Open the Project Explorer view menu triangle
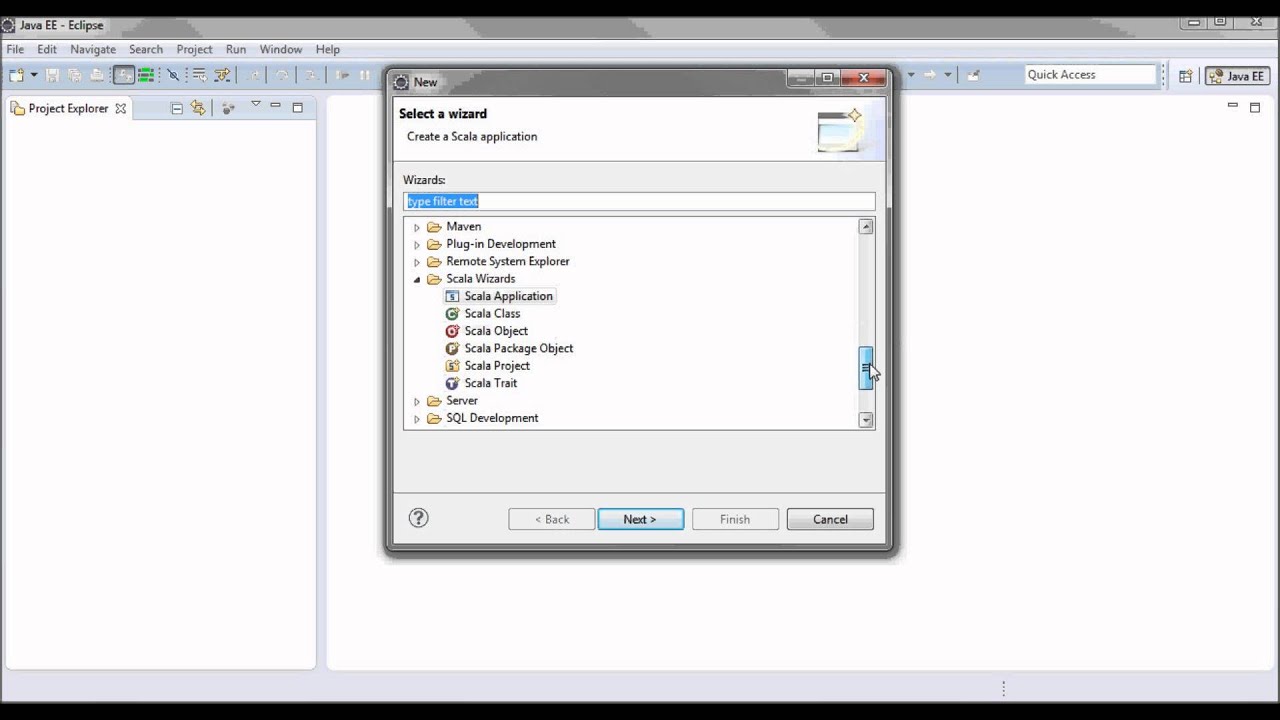Image resolution: width=1280 pixels, height=720 pixels. pos(255,105)
